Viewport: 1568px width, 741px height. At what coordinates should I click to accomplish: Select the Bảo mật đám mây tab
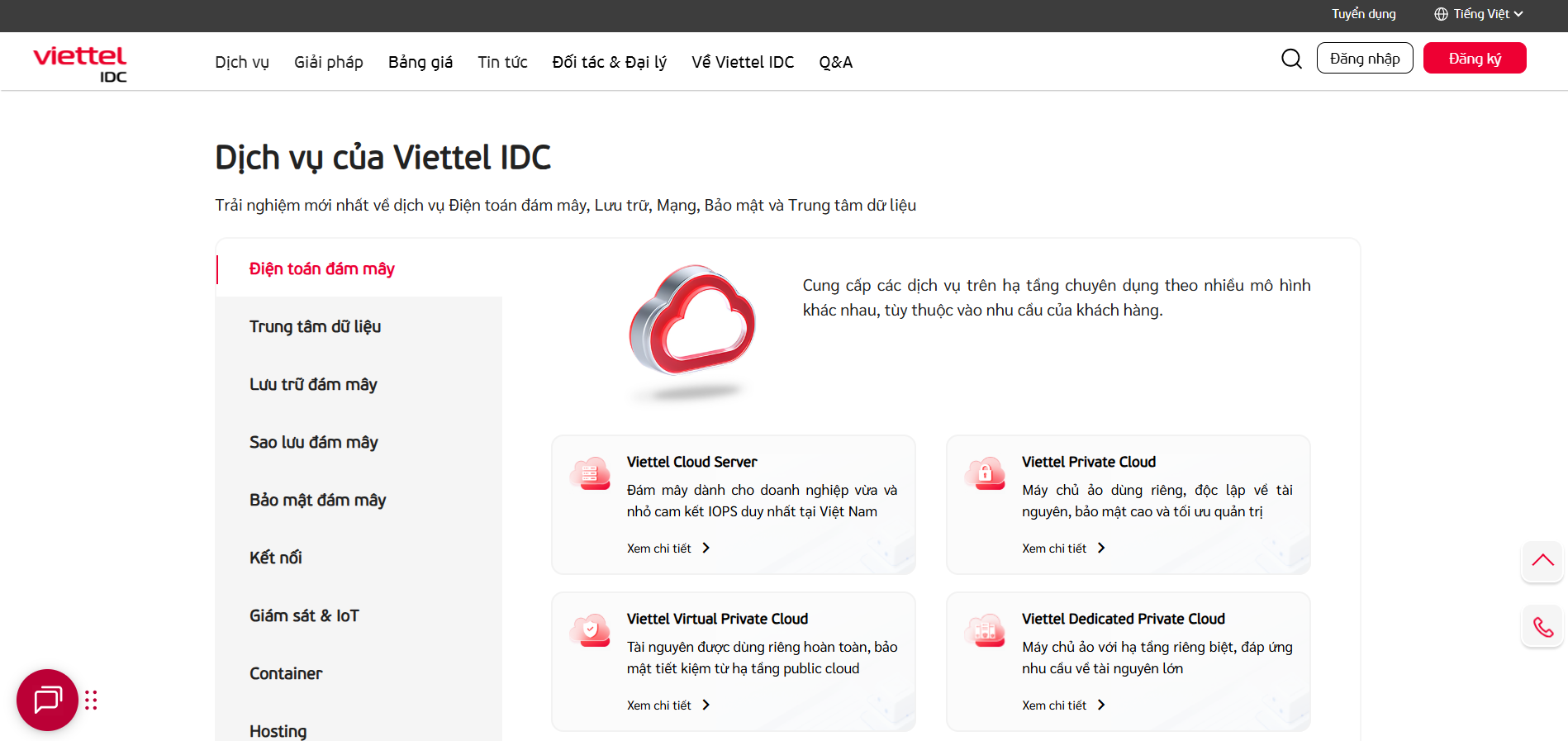317,500
